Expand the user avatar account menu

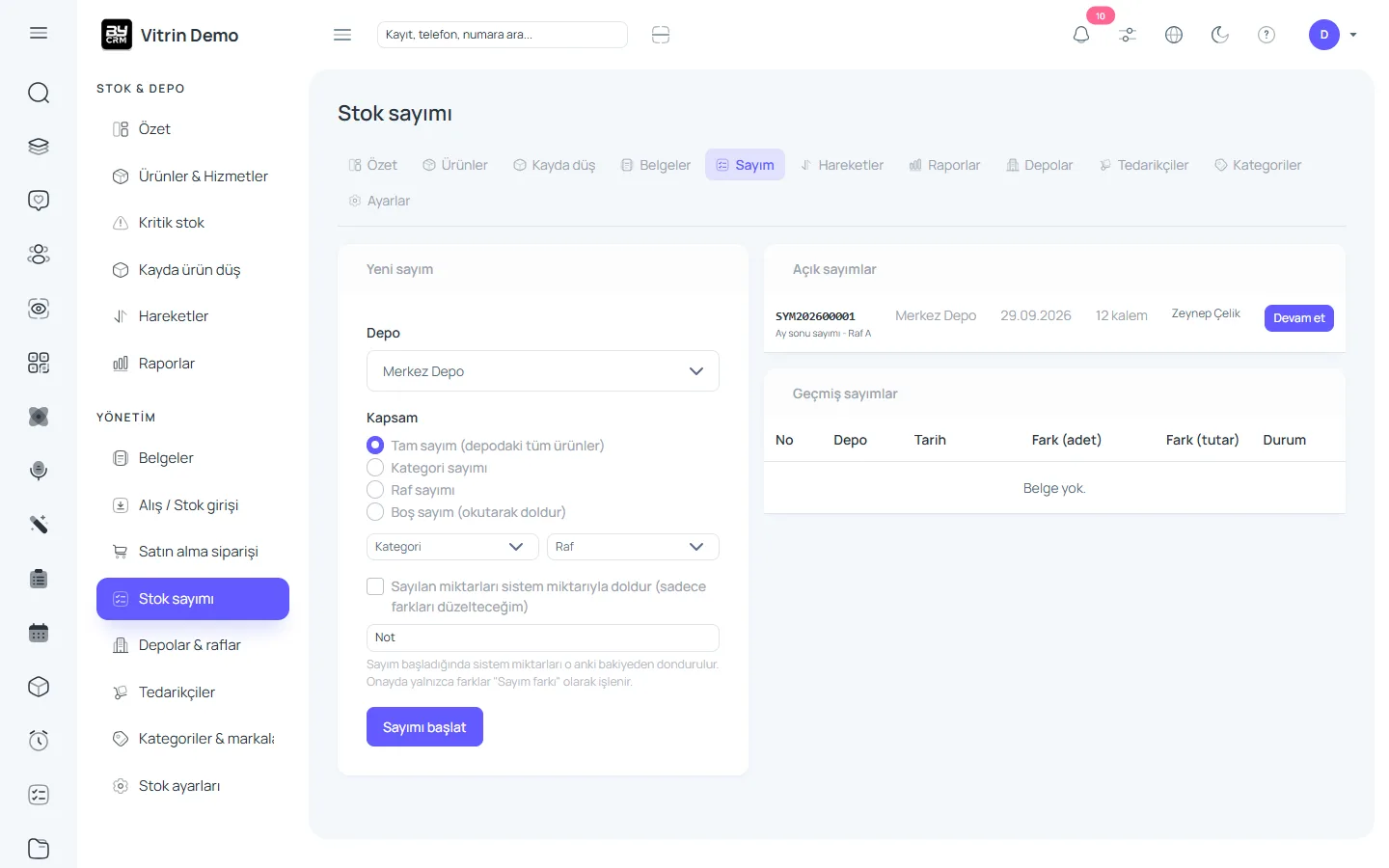coord(1333,35)
